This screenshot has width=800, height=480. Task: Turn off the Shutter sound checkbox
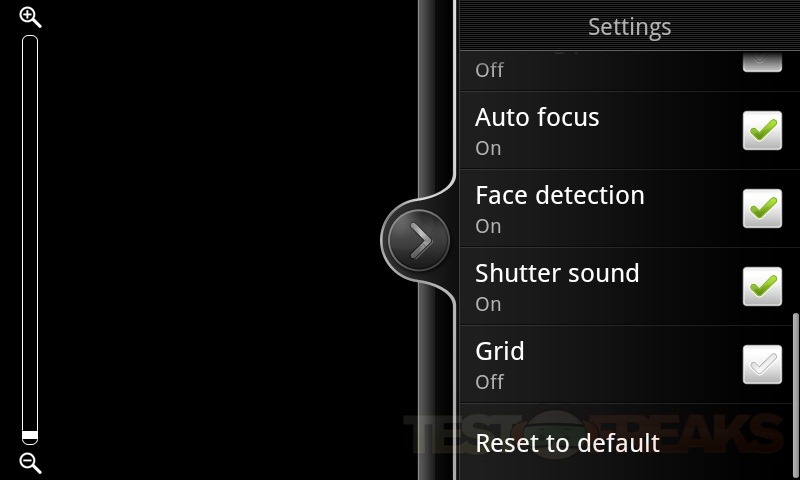coord(762,287)
